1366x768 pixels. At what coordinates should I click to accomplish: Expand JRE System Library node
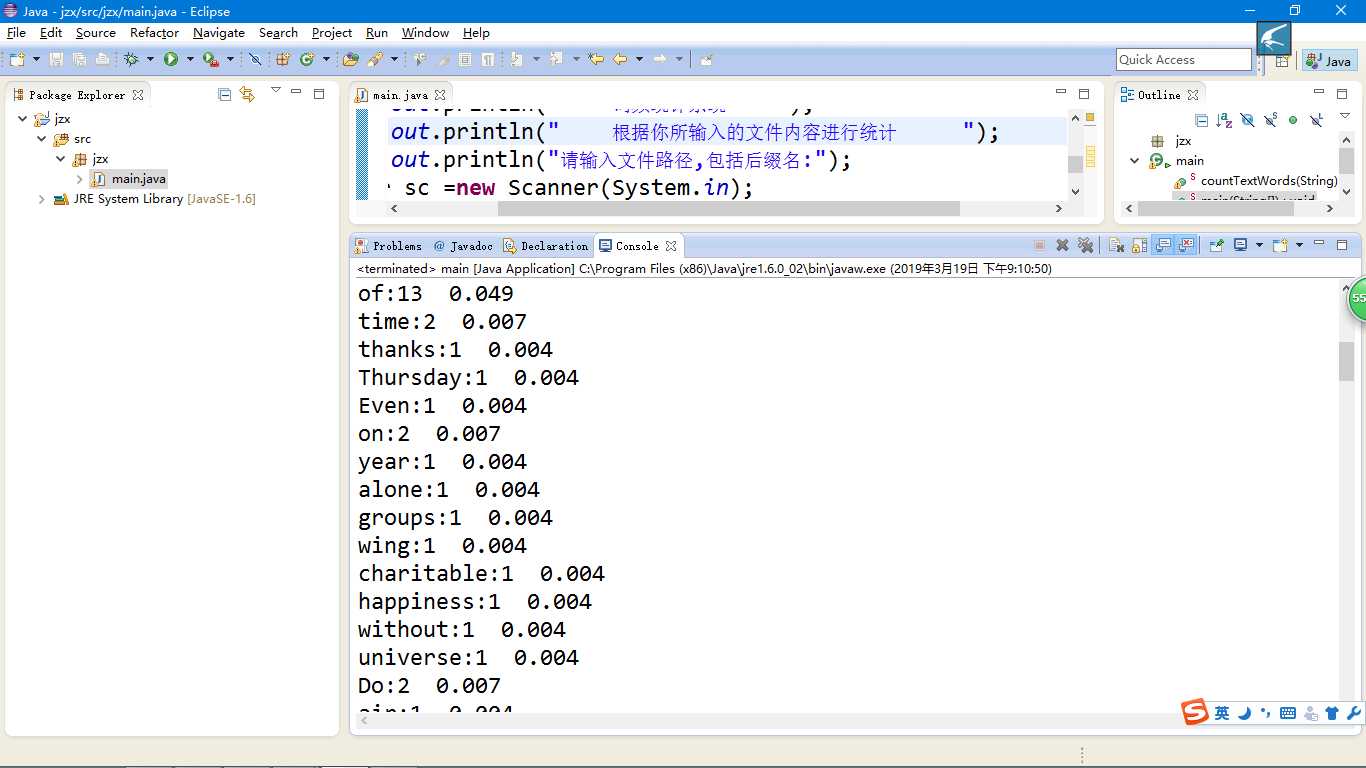point(42,199)
